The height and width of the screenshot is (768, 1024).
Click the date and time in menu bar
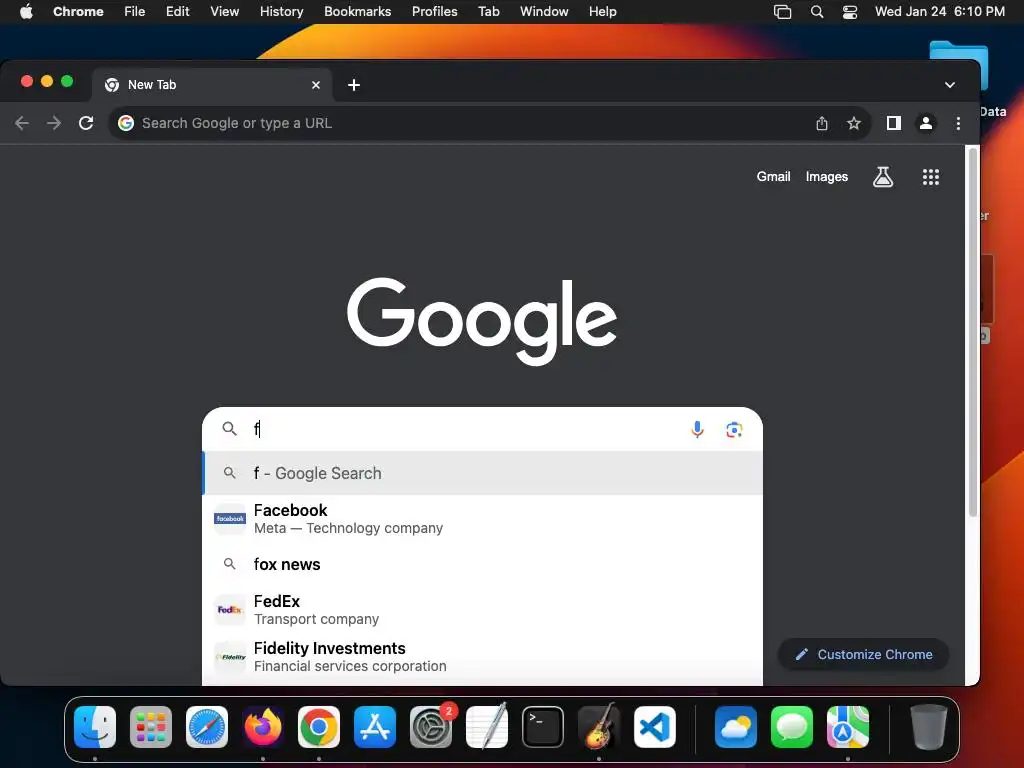tap(940, 12)
